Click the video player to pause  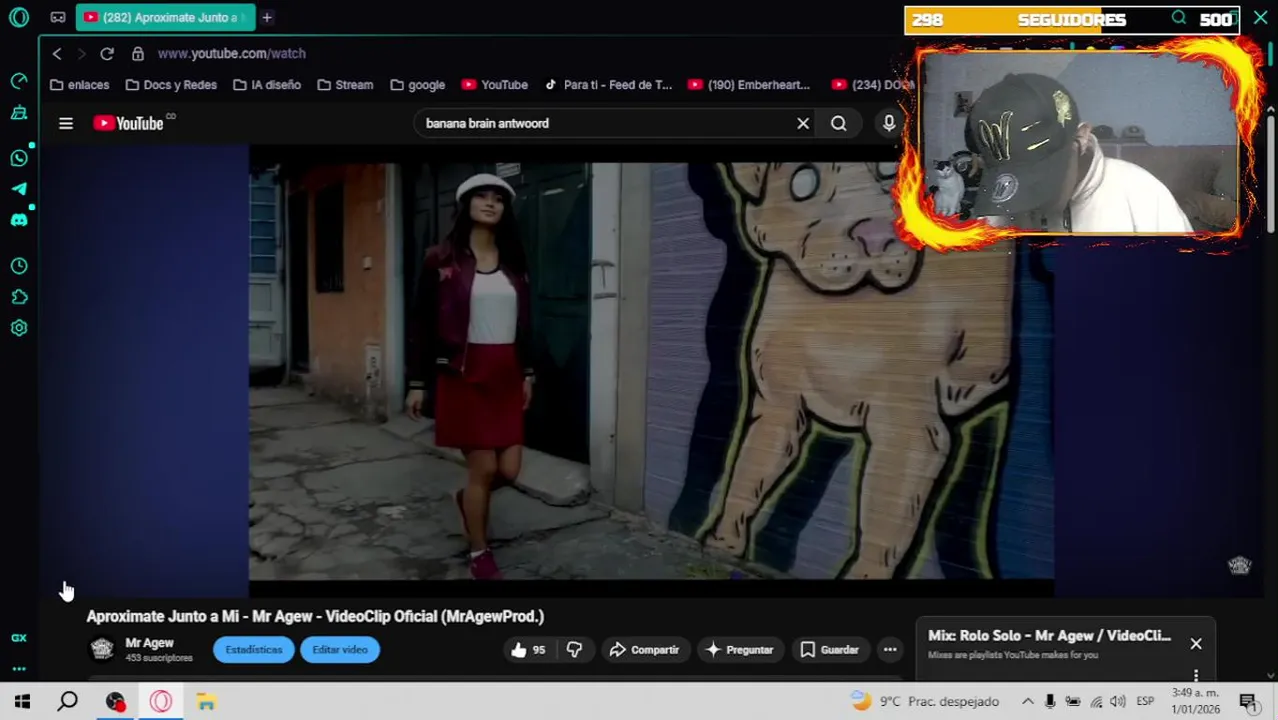coord(651,371)
